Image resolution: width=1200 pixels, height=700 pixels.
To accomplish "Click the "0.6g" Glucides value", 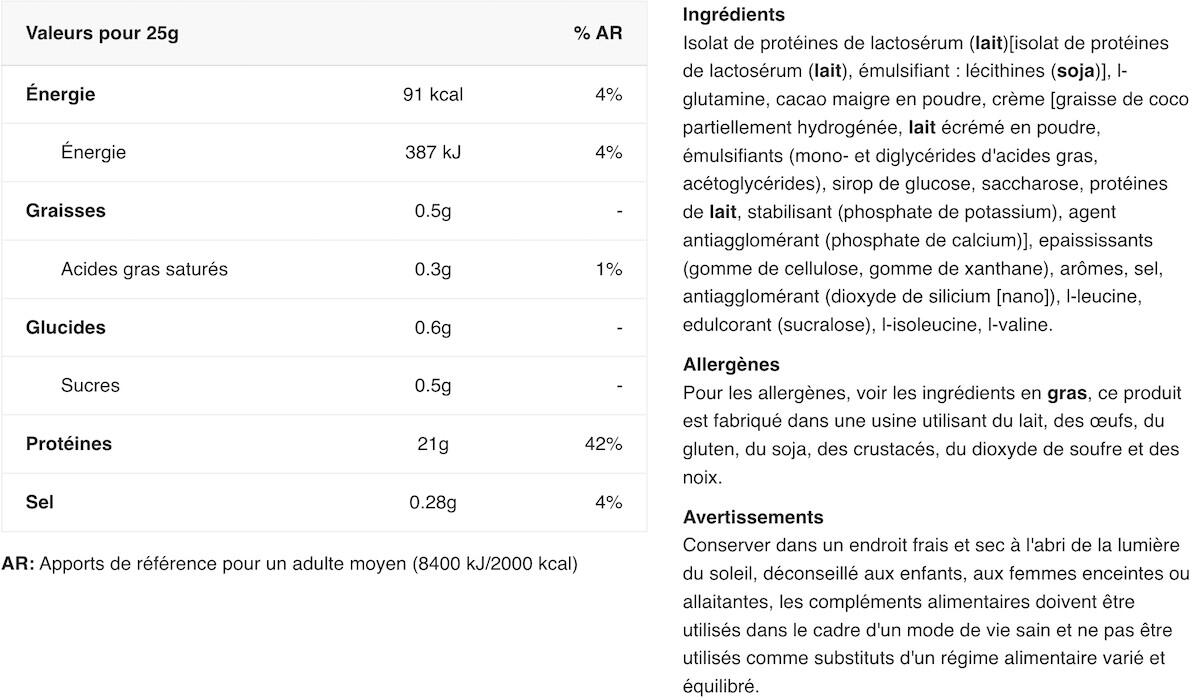I will (x=432, y=327).
